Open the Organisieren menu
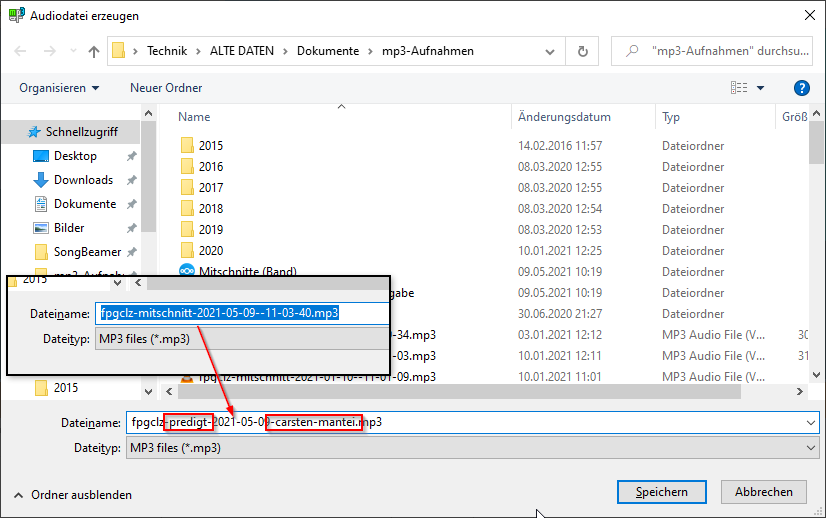 tap(59, 88)
